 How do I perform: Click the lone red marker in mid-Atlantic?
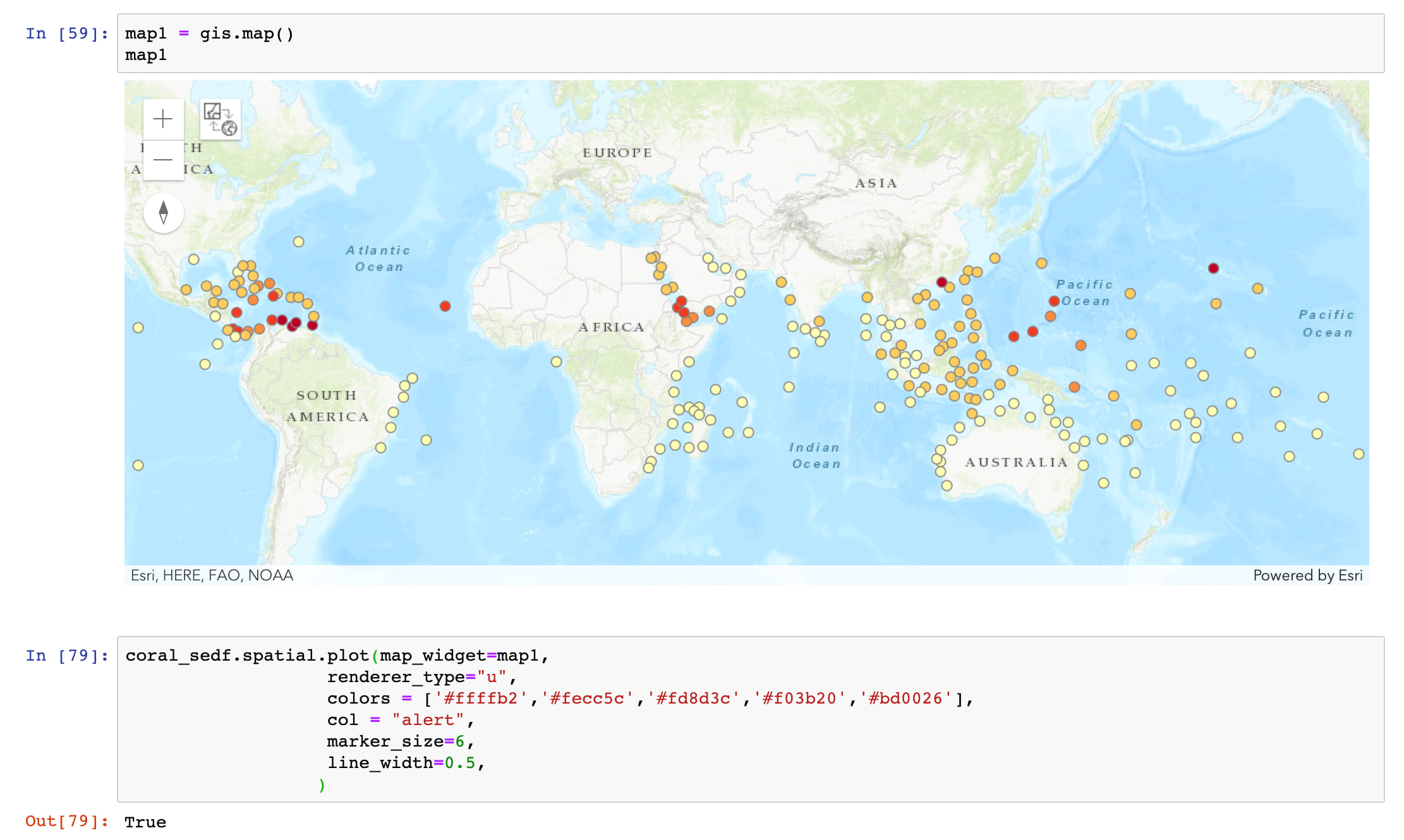(445, 306)
